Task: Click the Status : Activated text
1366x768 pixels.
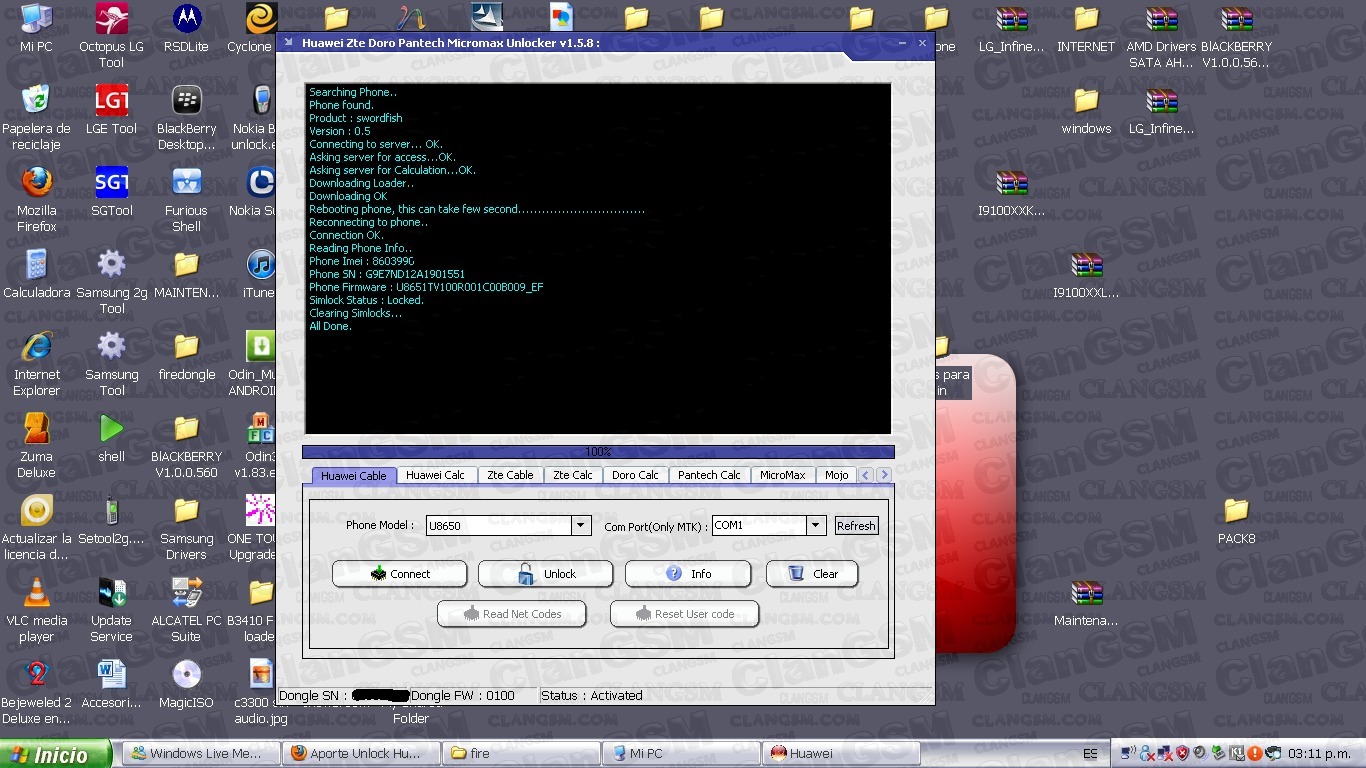Action: (x=592, y=696)
